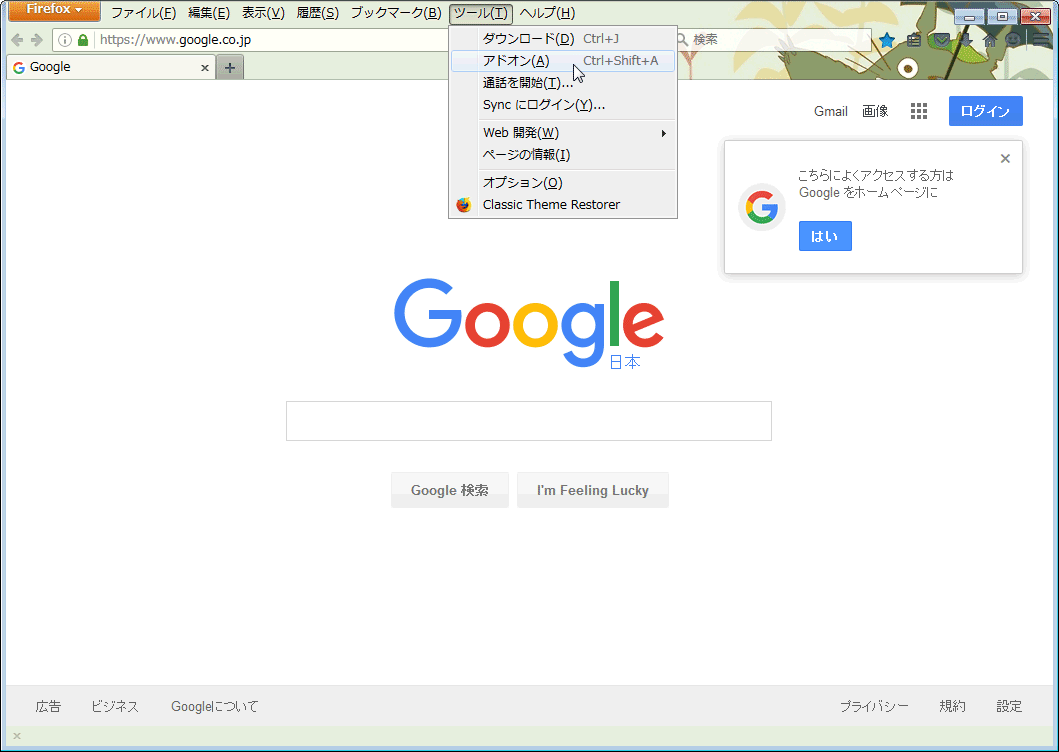The width and height of the screenshot is (1059, 752).
Task: Close the Google homepage promo popup
Action: coord(1005,159)
